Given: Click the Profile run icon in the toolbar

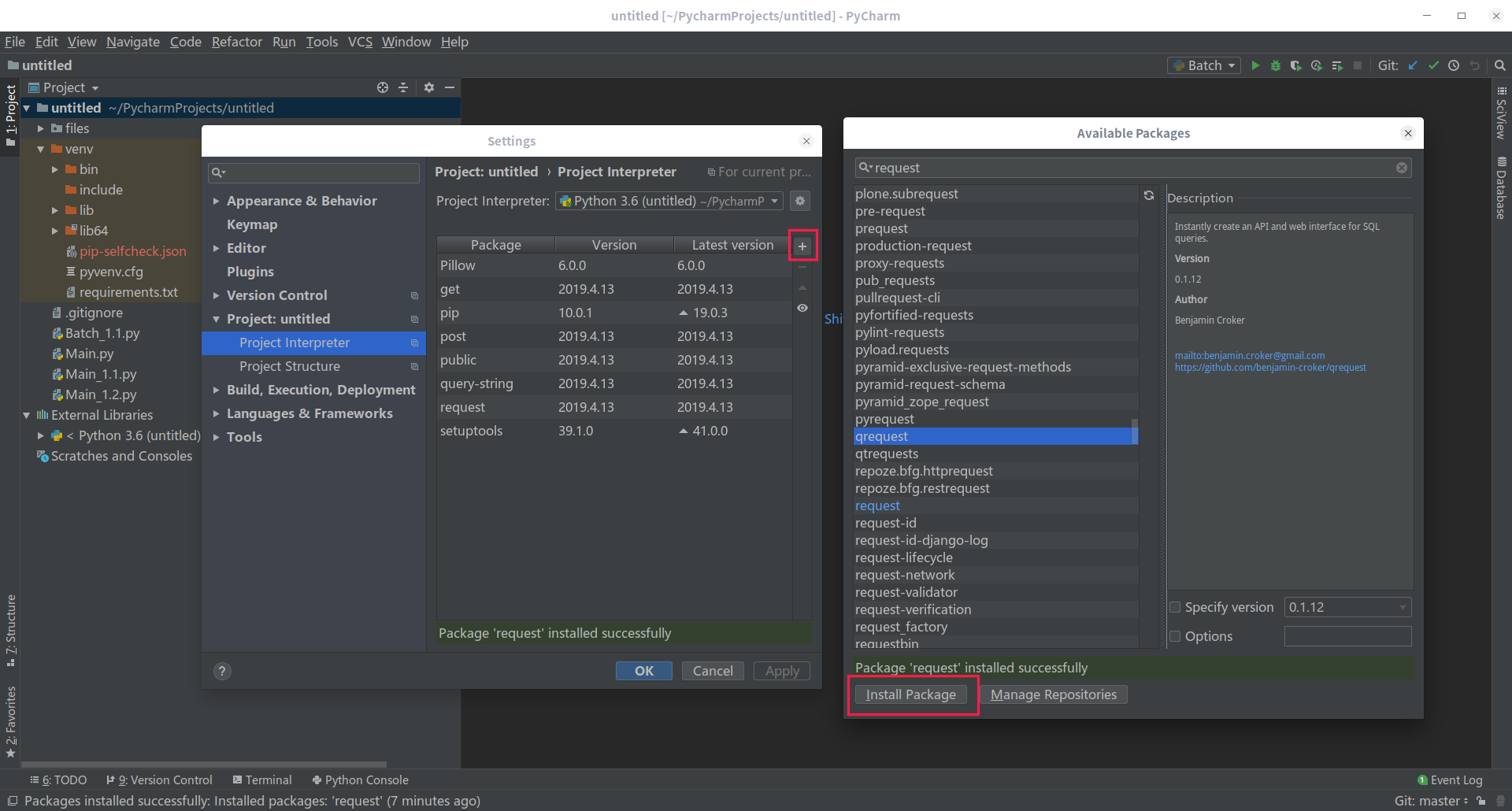Looking at the screenshot, I should 1317,65.
